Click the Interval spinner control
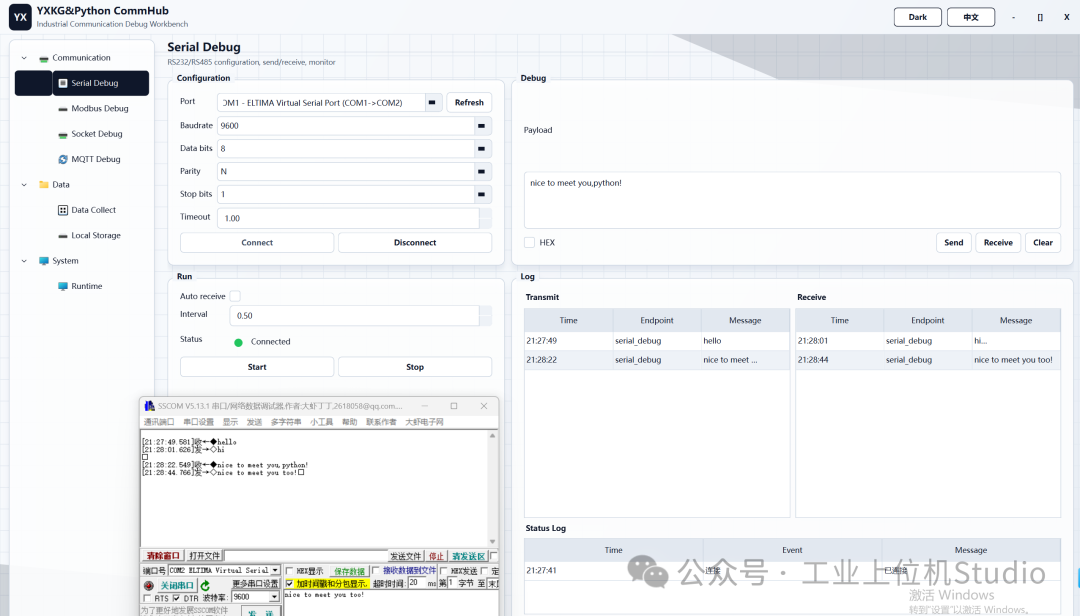 pos(486,316)
